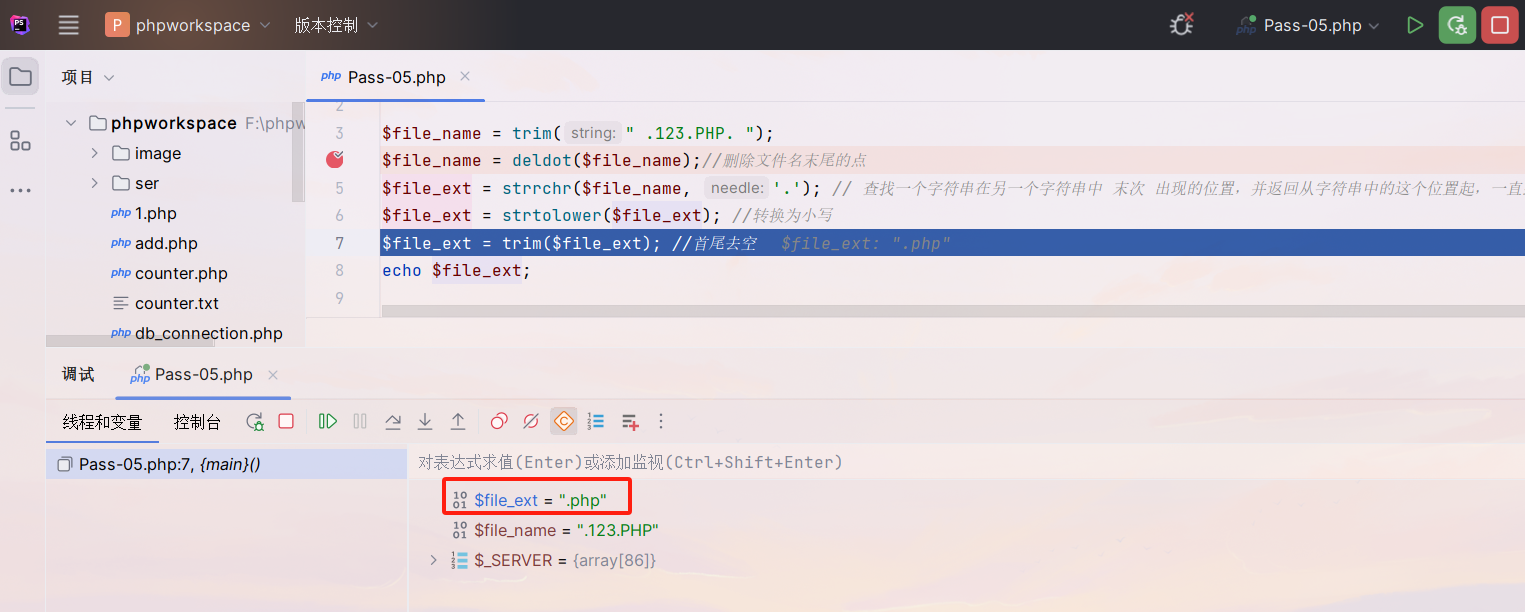
Task: Expand the image folder in project tree
Action: pyautogui.click(x=95, y=153)
